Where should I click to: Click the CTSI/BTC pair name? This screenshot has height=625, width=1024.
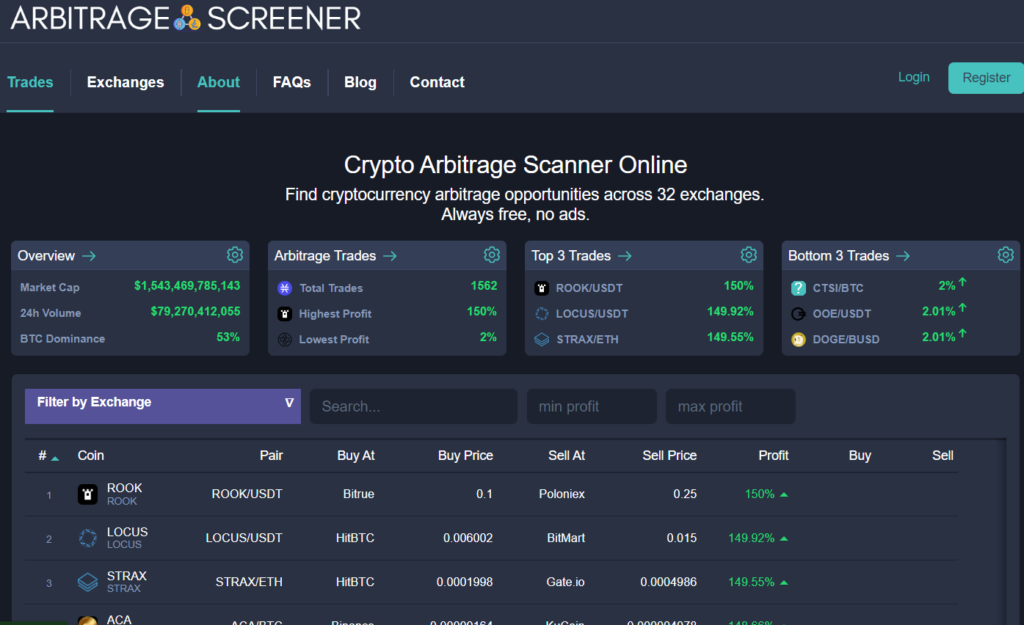pyautogui.click(x=838, y=288)
